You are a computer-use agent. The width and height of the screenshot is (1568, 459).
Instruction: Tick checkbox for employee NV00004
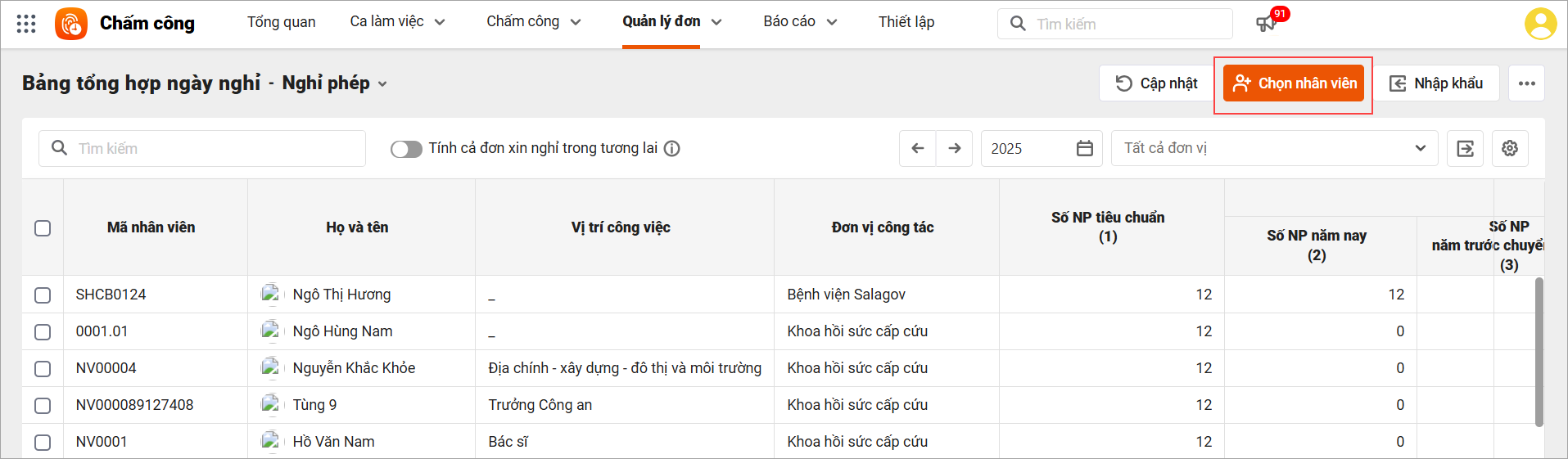pos(43,369)
